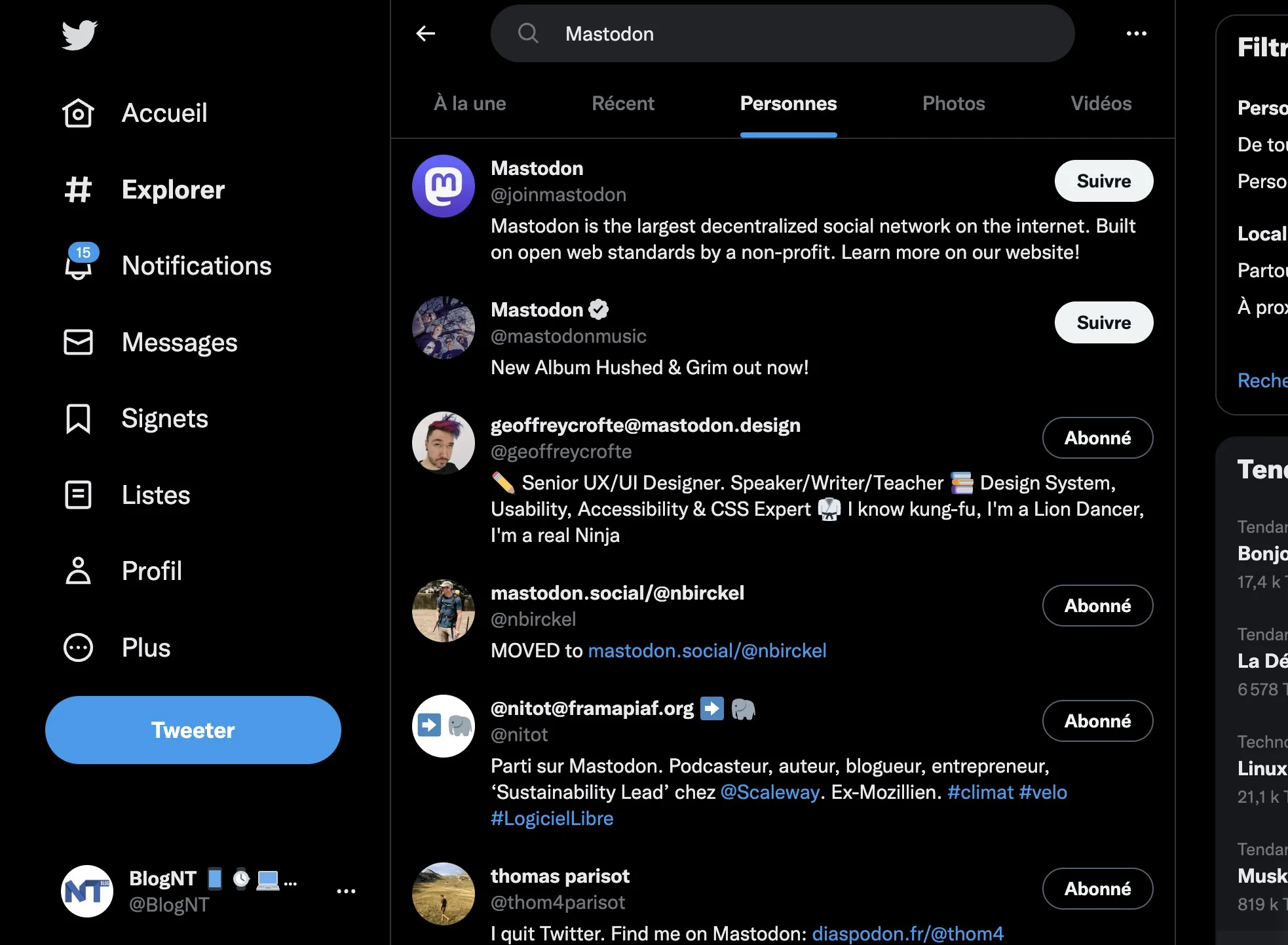Expand the Plus more menu
This screenshot has width=1288, height=945.
click(x=78, y=647)
